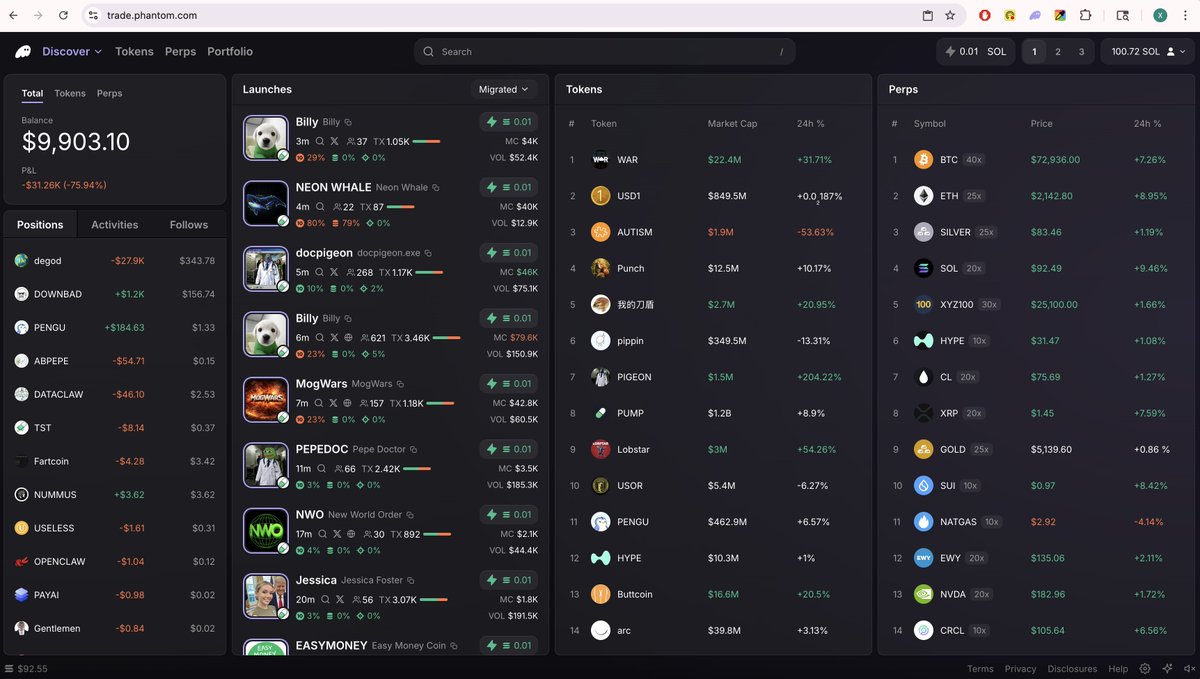Open X link for docpigeon launch
The image size is (1200, 679).
tap(335, 272)
